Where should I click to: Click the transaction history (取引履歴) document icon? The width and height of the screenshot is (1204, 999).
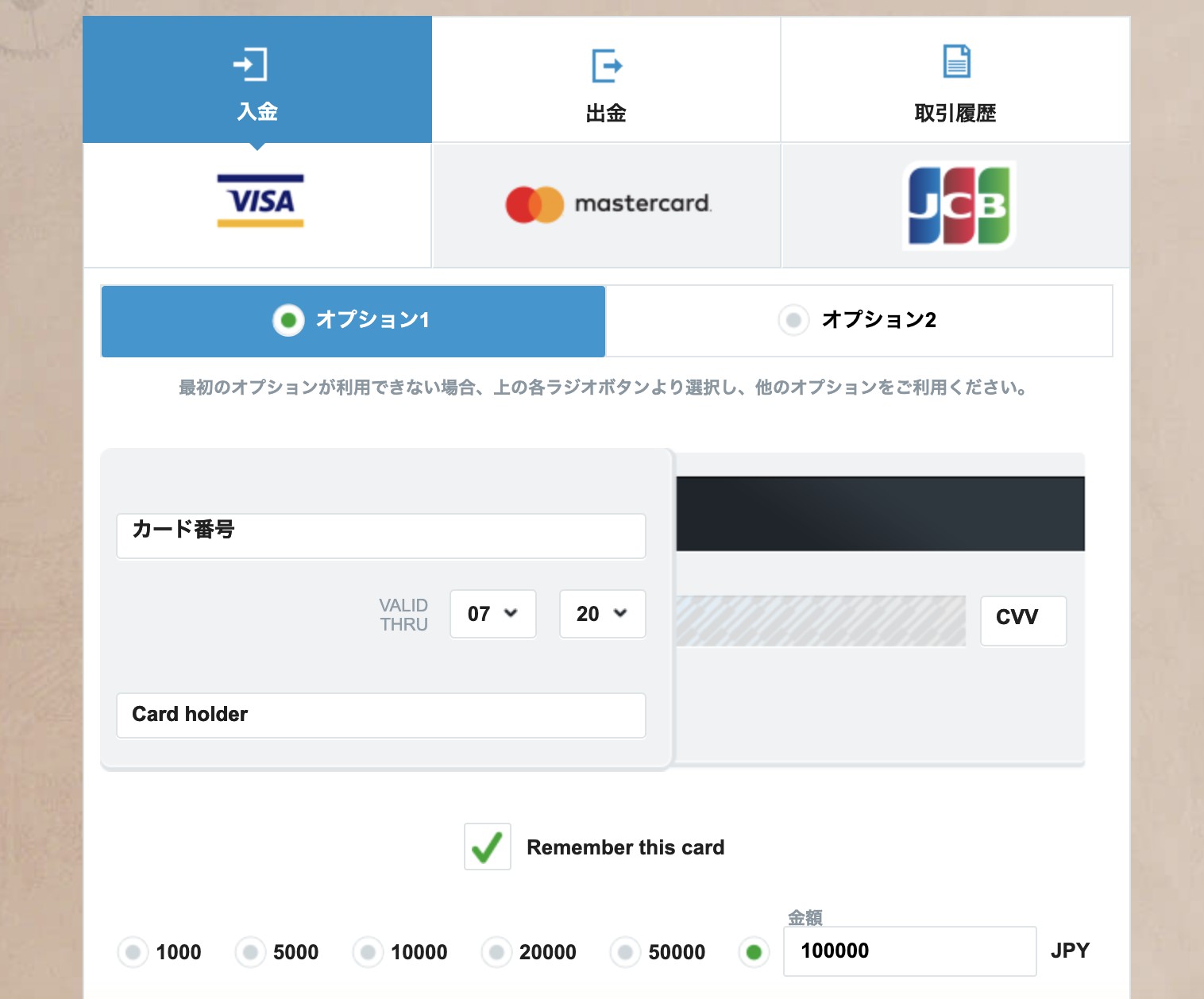coord(956,62)
